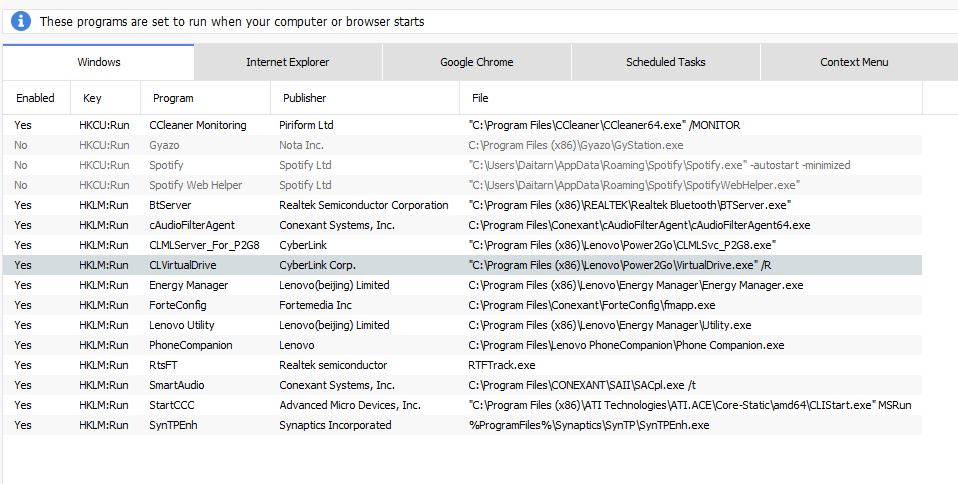Click the SACpl.exe /t file path
Image resolution: width=958 pixels, height=484 pixels.
click(x=582, y=385)
